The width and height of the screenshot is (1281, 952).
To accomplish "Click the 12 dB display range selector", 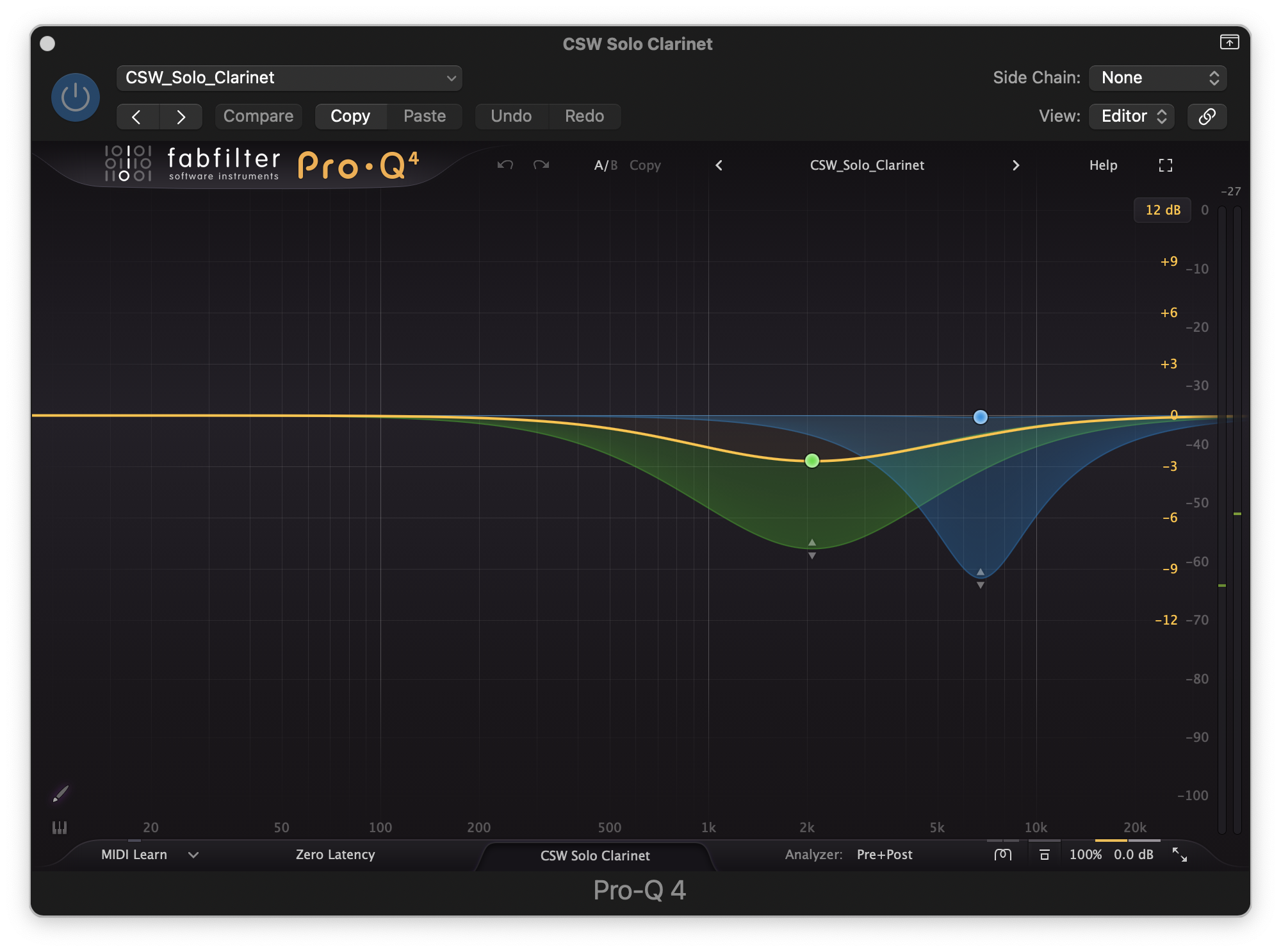I will 1162,210.
